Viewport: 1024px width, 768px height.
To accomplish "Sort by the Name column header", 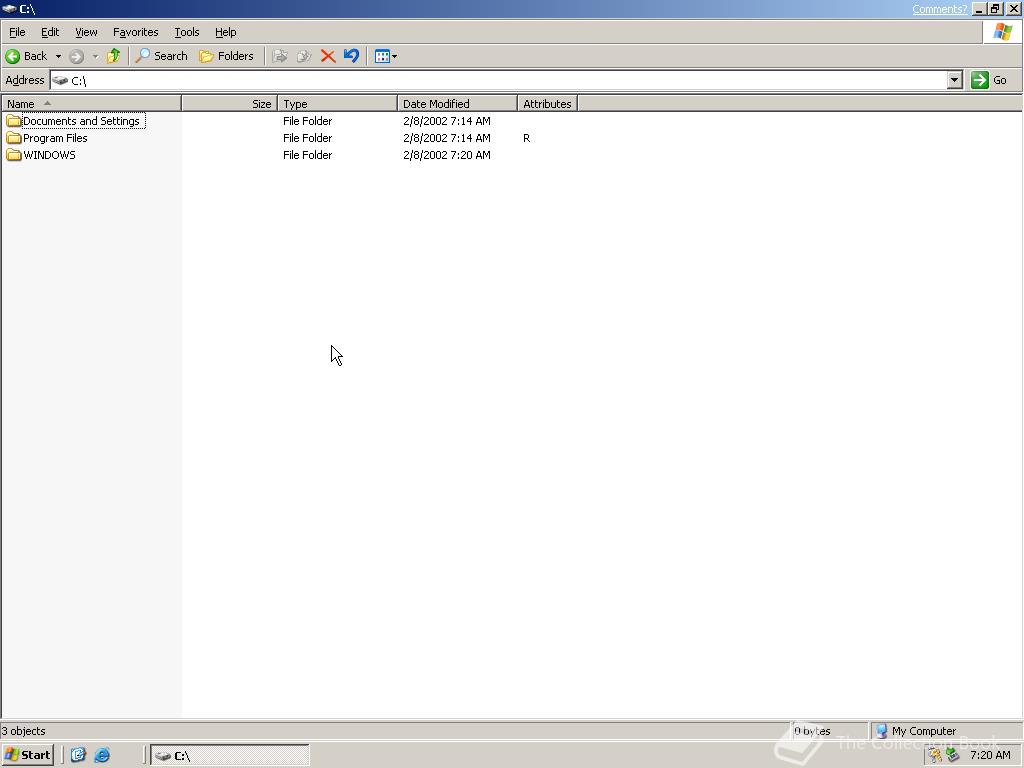I will pos(91,104).
